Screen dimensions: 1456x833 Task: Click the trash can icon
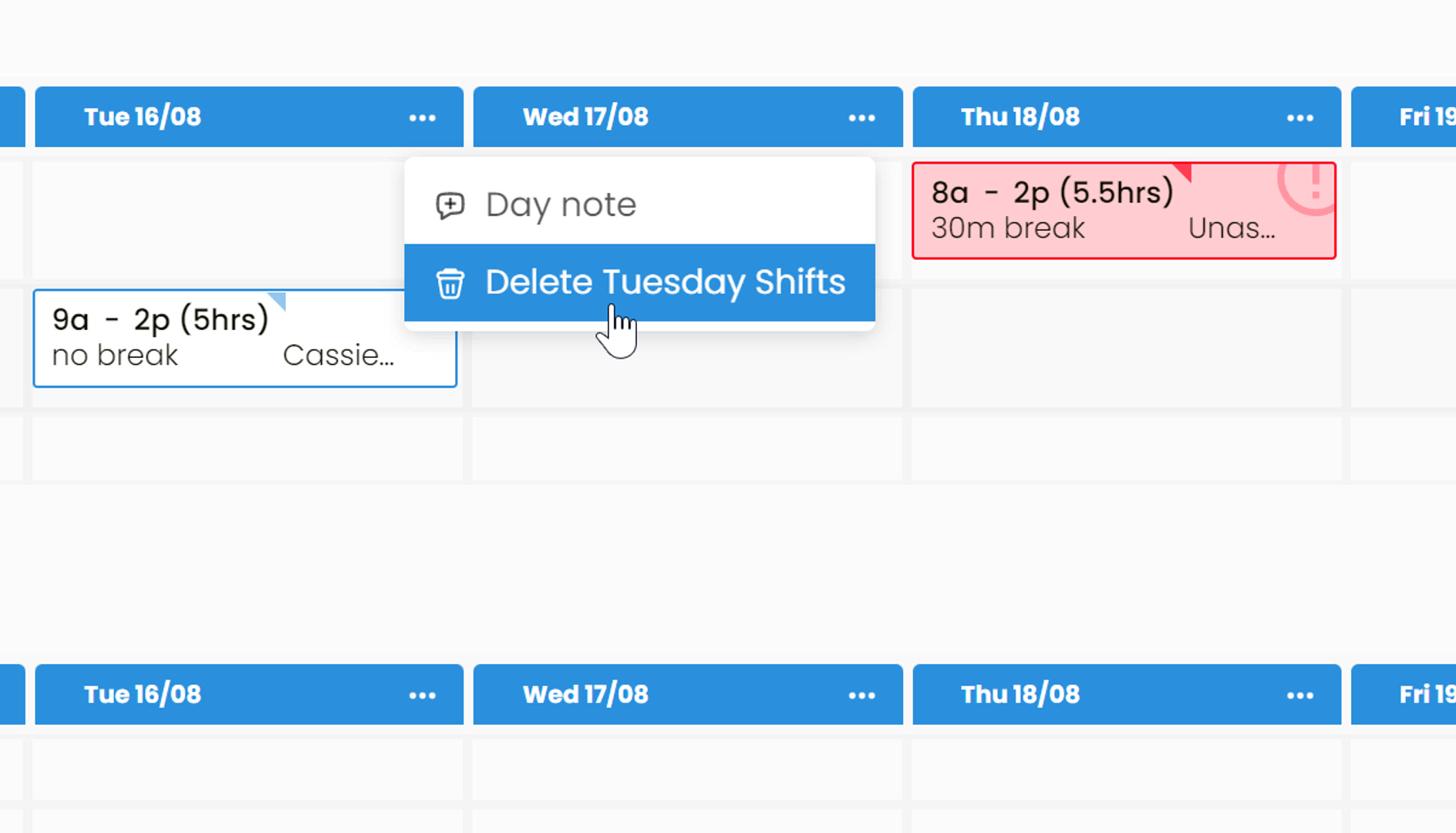click(450, 283)
